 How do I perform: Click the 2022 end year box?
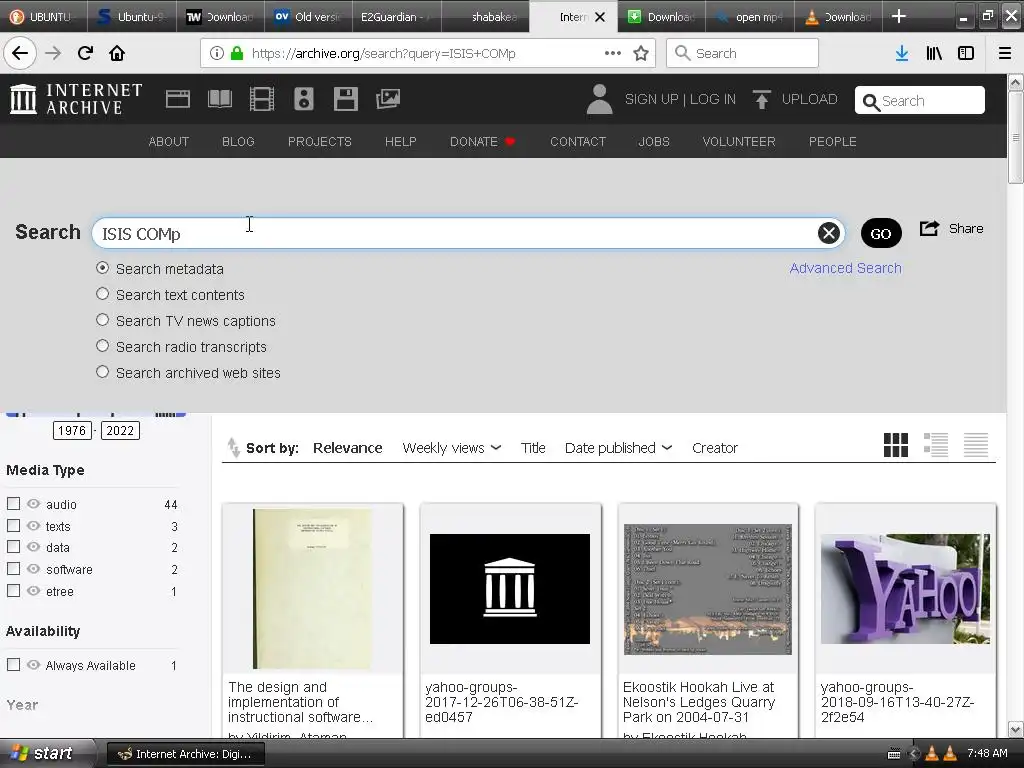tap(120, 430)
